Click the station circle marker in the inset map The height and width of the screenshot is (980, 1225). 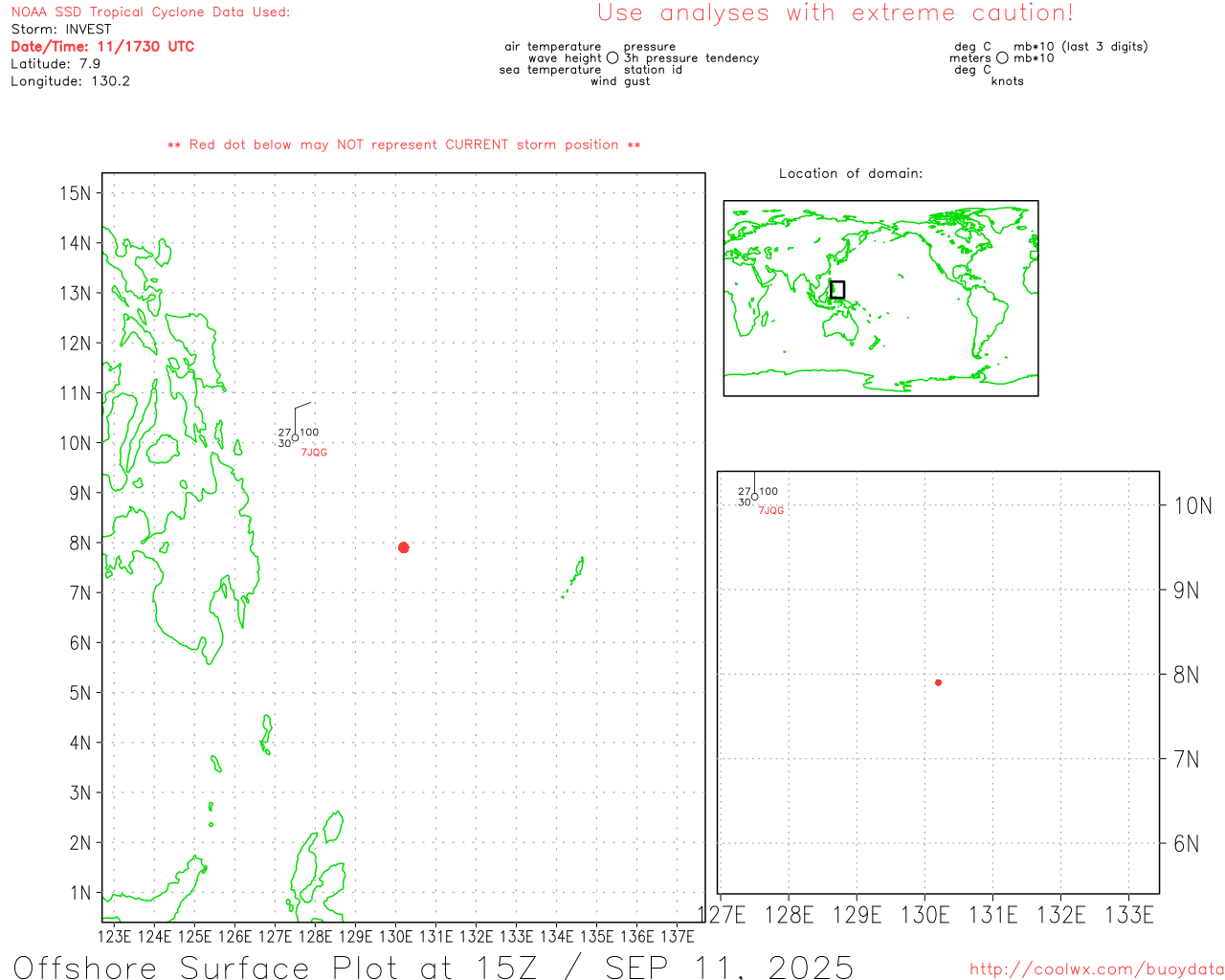coord(754,497)
